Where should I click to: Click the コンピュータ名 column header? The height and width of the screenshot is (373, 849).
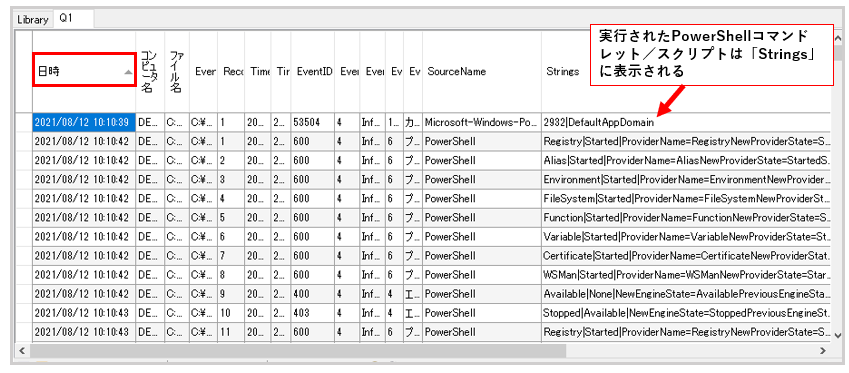150,71
